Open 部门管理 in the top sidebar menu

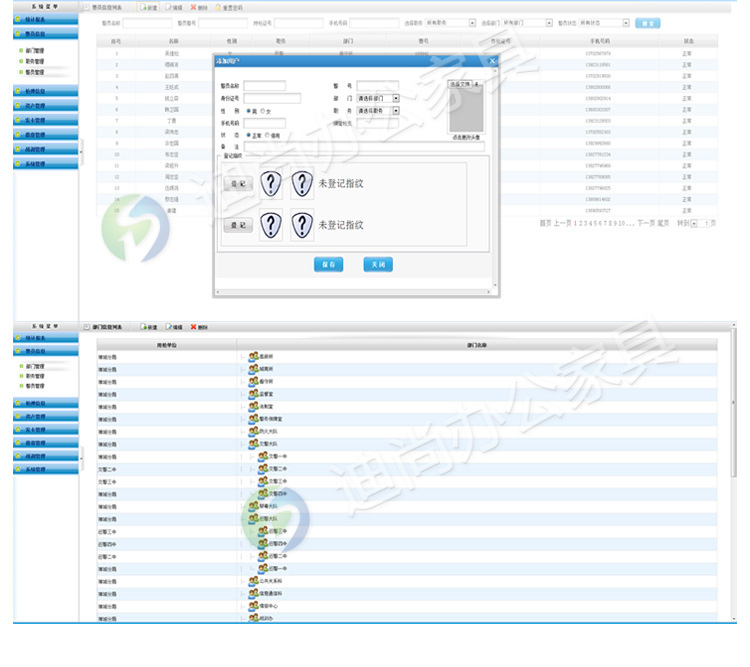(34, 50)
